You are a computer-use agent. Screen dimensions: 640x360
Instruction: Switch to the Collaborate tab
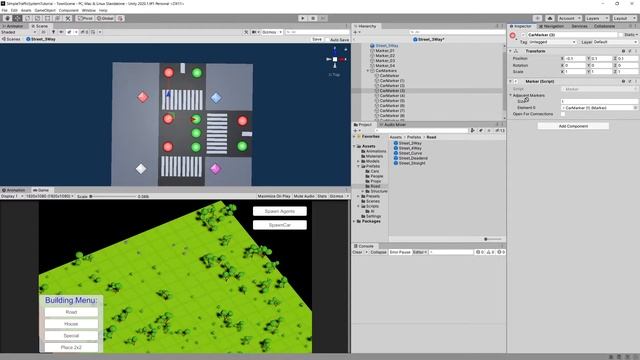pyautogui.click(x=604, y=26)
